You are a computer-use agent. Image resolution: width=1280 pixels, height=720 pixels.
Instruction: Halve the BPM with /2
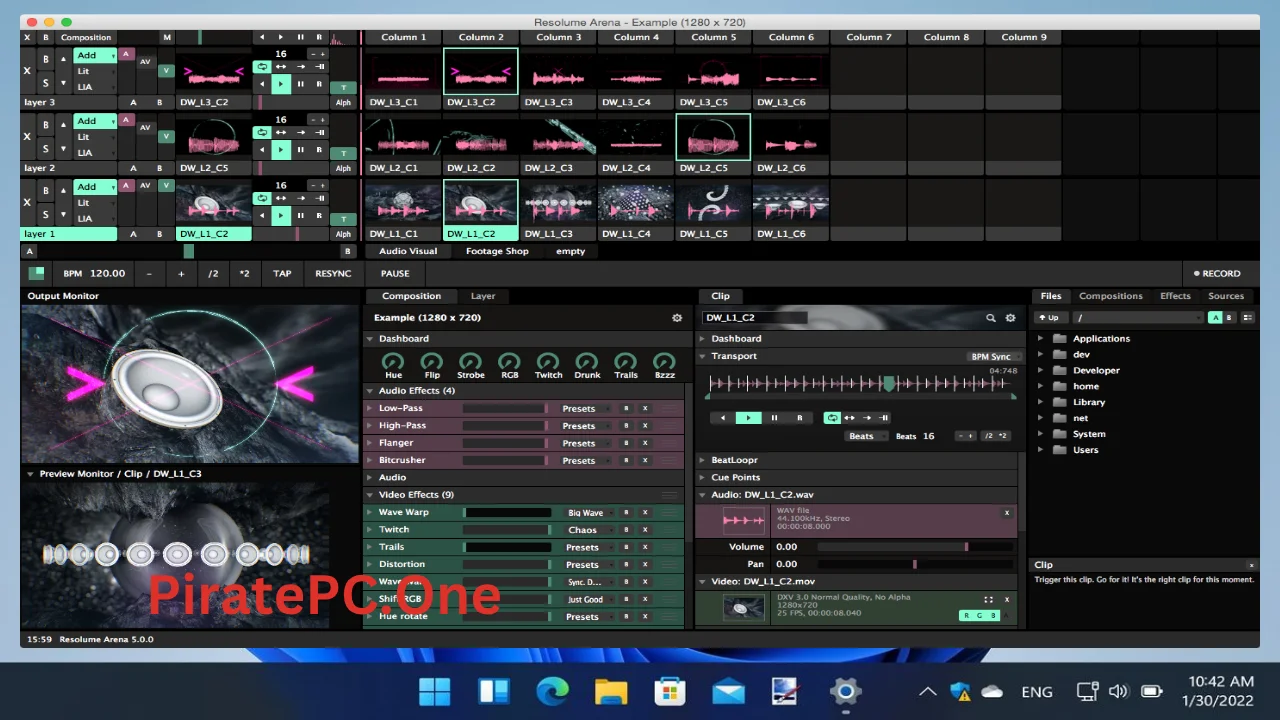[213, 273]
